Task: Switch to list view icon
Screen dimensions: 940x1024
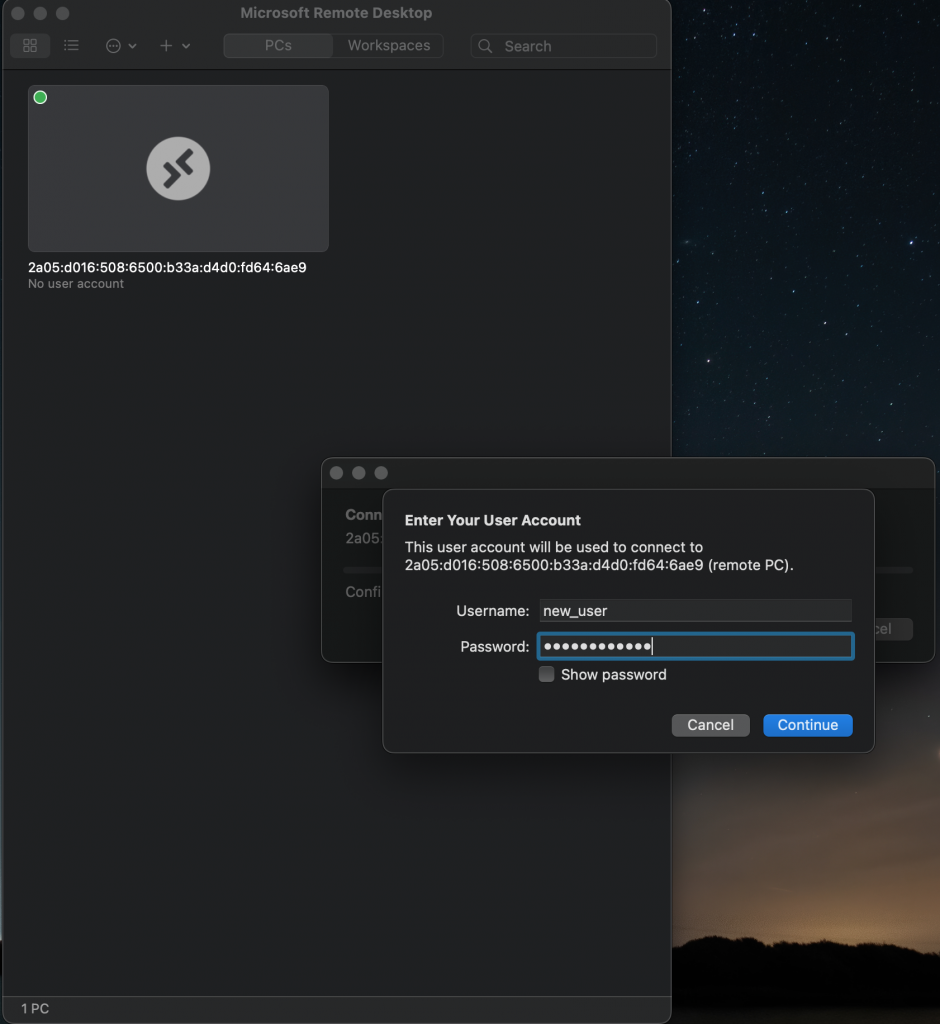Action: point(71,46)
